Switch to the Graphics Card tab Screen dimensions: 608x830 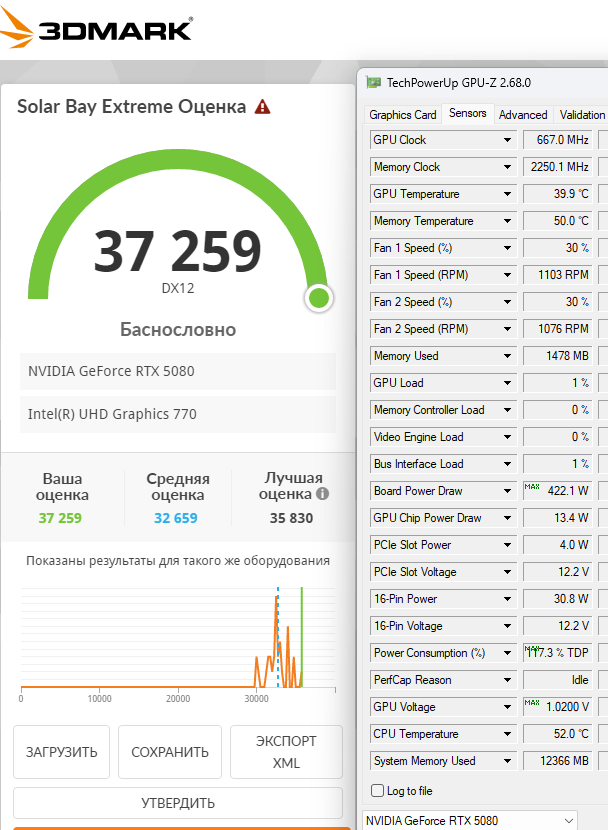click(403, 115)
